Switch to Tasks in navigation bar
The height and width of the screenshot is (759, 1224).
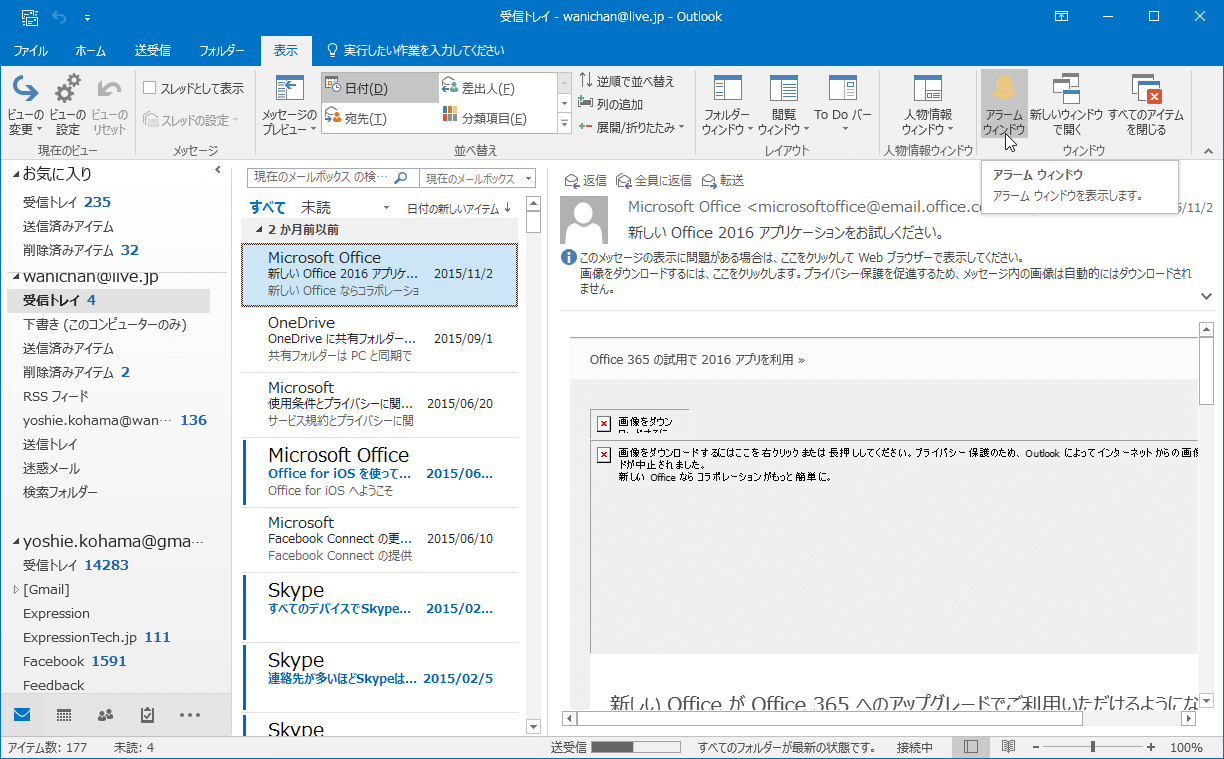pos(147,715)
